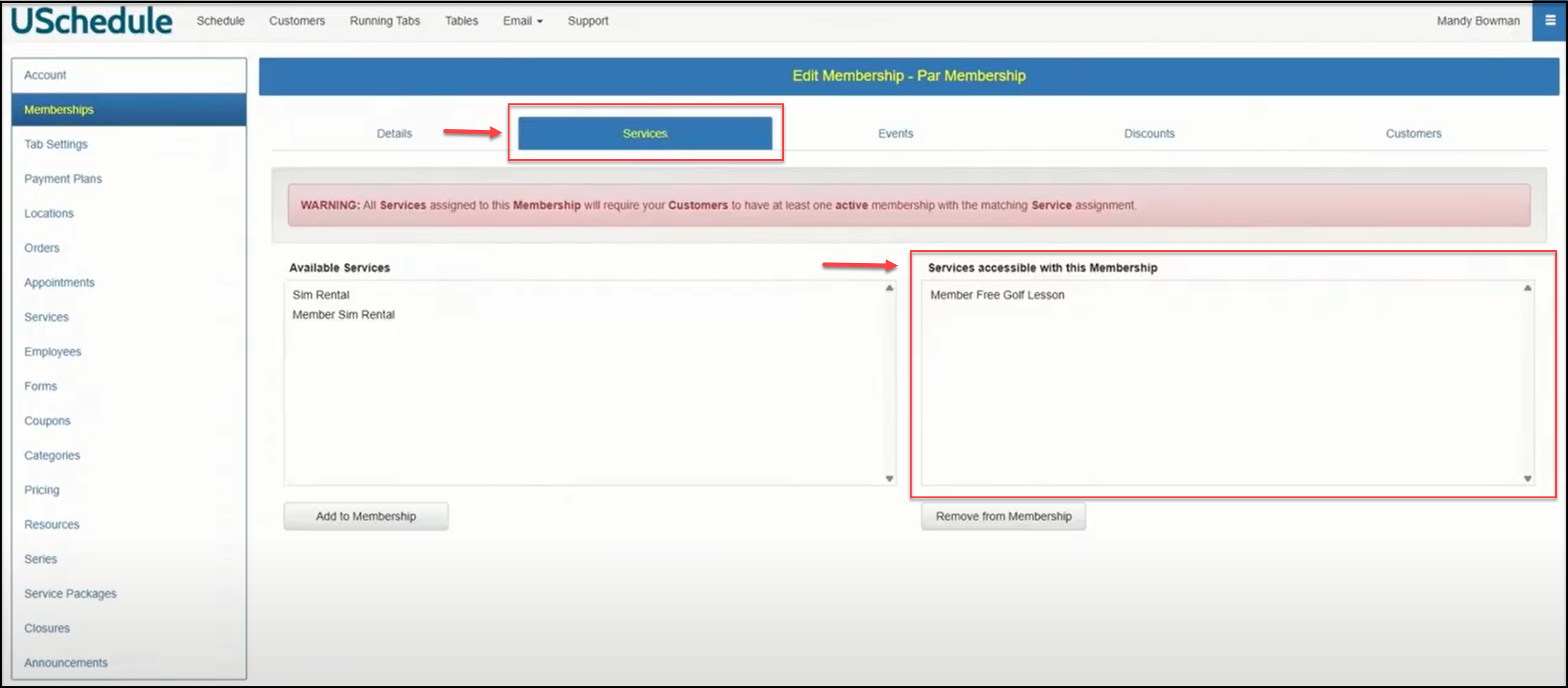Select Member Free Golf Lesson entry

click(997, 295)
